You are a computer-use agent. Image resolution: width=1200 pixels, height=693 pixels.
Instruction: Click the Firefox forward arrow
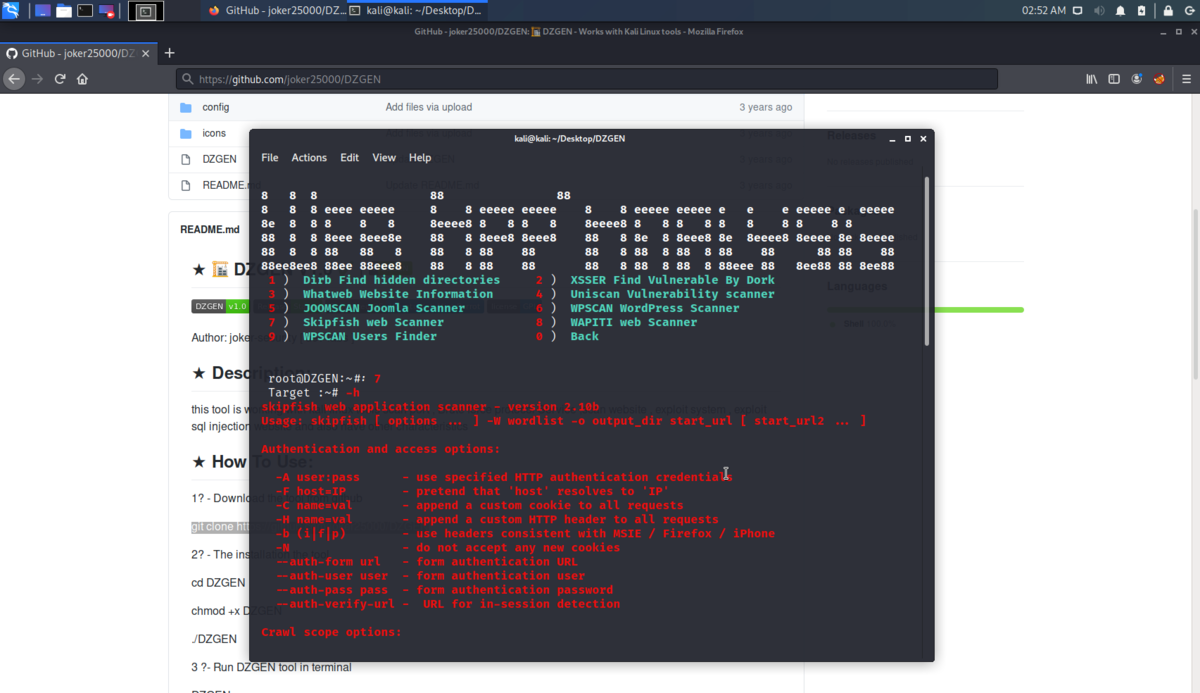pos(38,79)
